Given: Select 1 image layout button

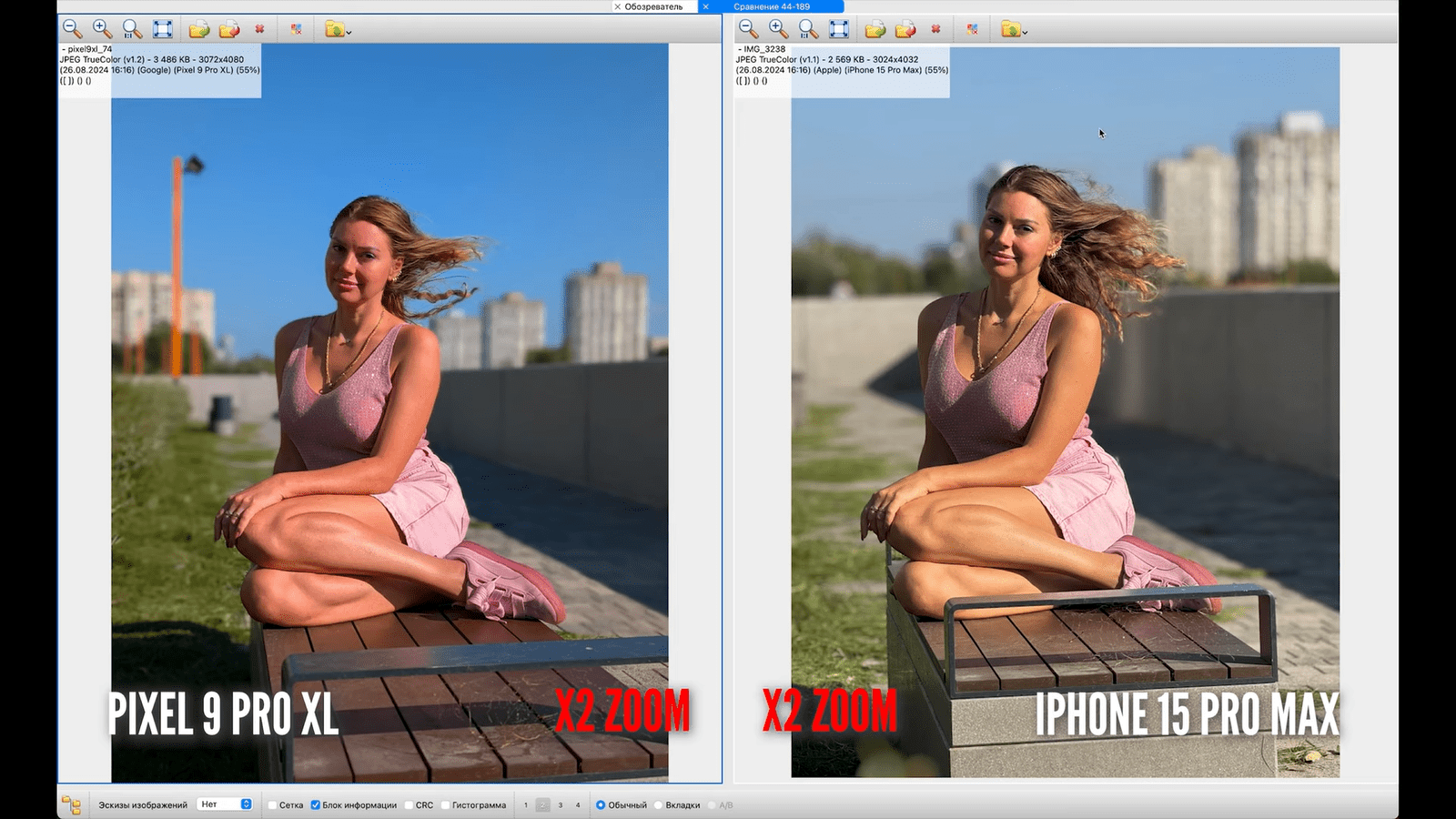Looking at the screenshot, I should click(x=526, y=805).
